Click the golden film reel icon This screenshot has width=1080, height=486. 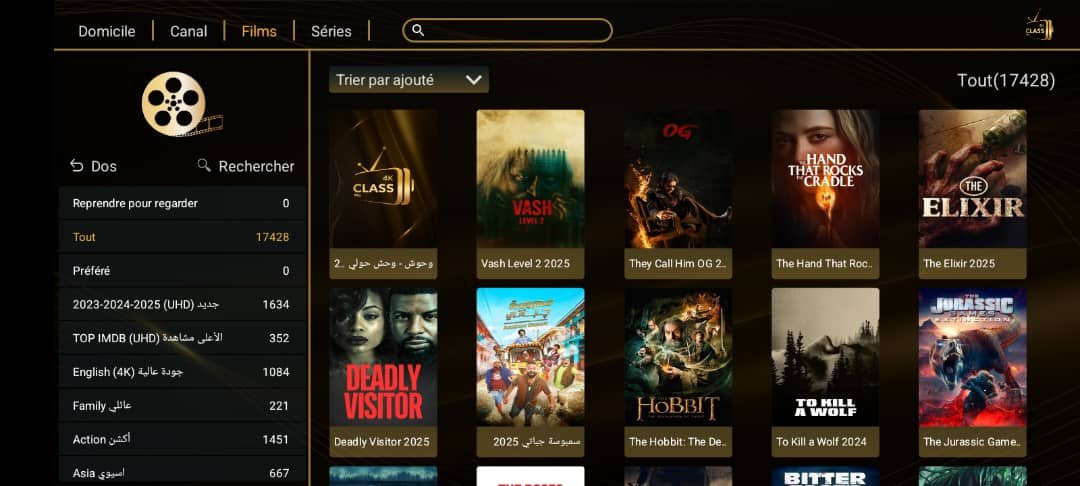[x=180, y=104]
